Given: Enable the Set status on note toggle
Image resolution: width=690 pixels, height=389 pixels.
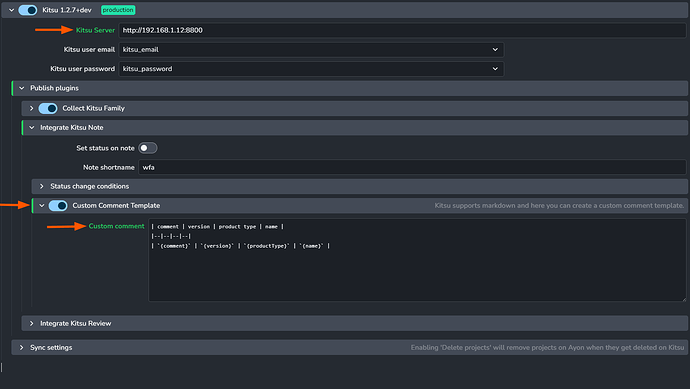Looking at the screenshot, I should (147, 148).
